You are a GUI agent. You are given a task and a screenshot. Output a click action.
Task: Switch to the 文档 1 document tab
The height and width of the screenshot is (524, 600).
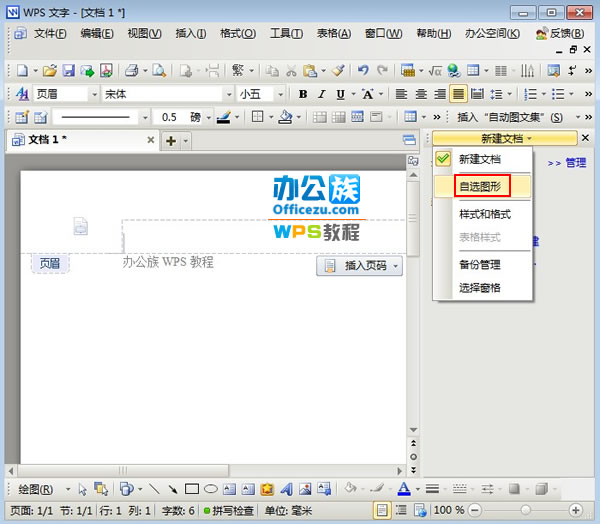(47, 140)
